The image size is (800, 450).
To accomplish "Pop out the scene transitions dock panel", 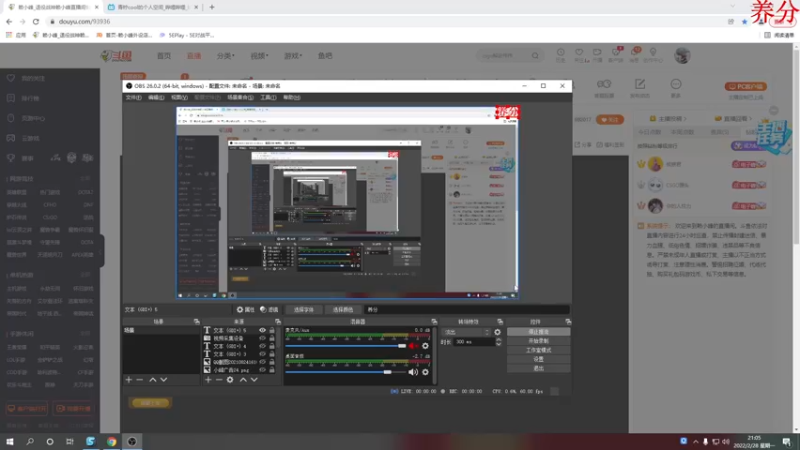I will (x=500, y=322).
